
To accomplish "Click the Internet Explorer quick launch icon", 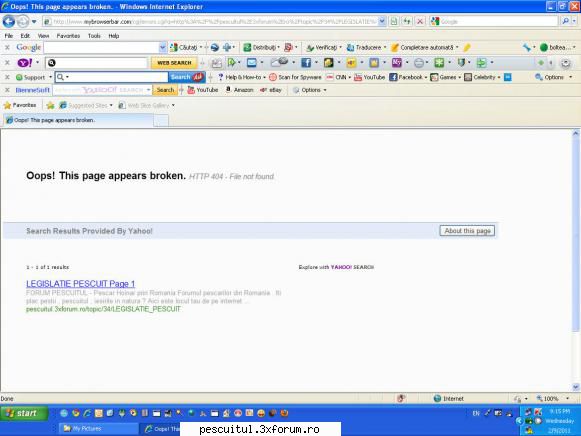I will coord(87,413).
